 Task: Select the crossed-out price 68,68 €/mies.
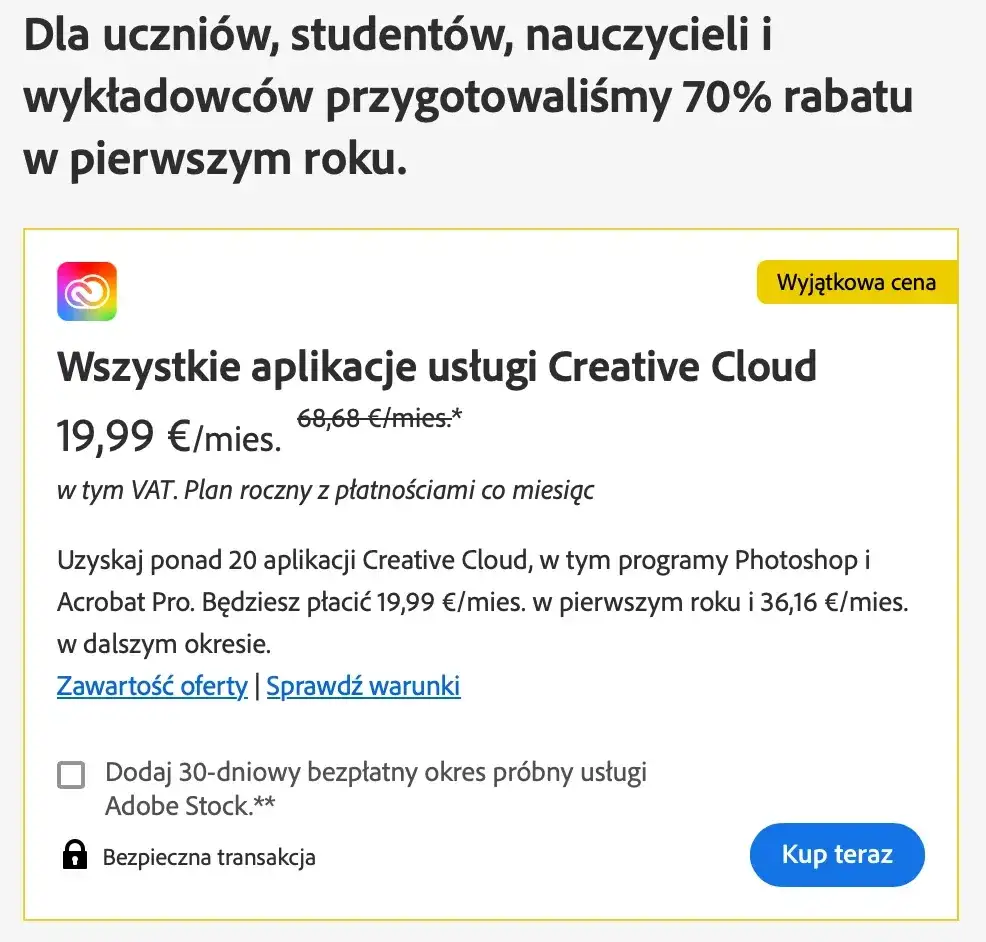(369, 419)
